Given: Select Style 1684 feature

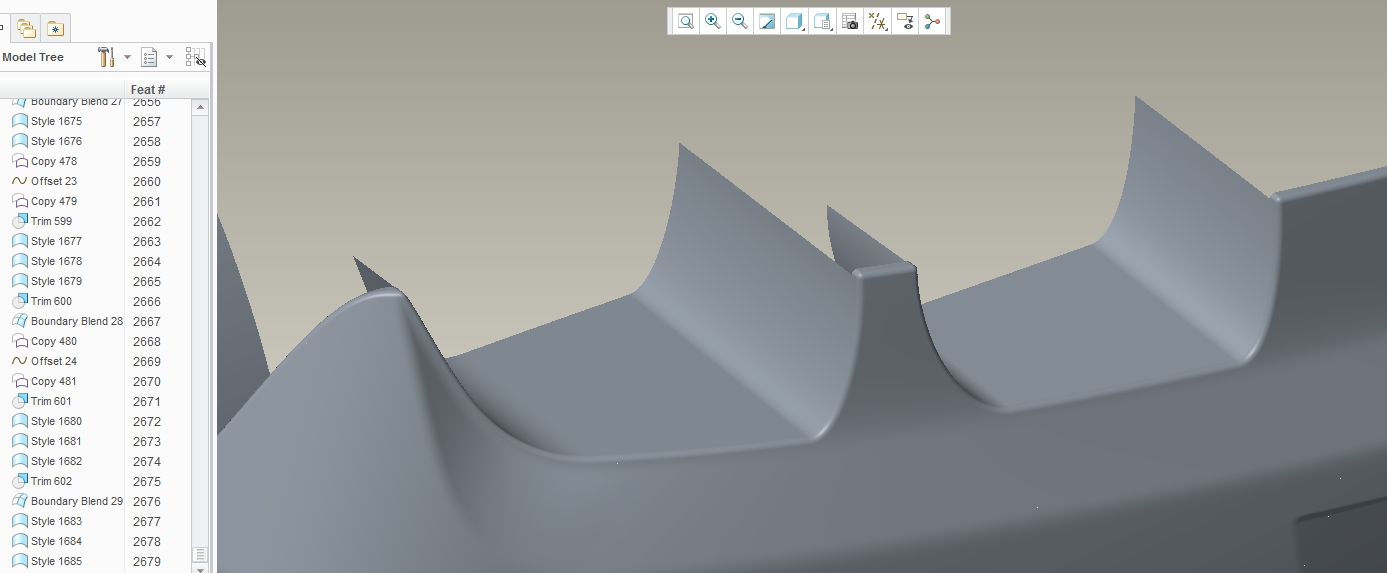Looking at the screenshot, I should 56,541.
